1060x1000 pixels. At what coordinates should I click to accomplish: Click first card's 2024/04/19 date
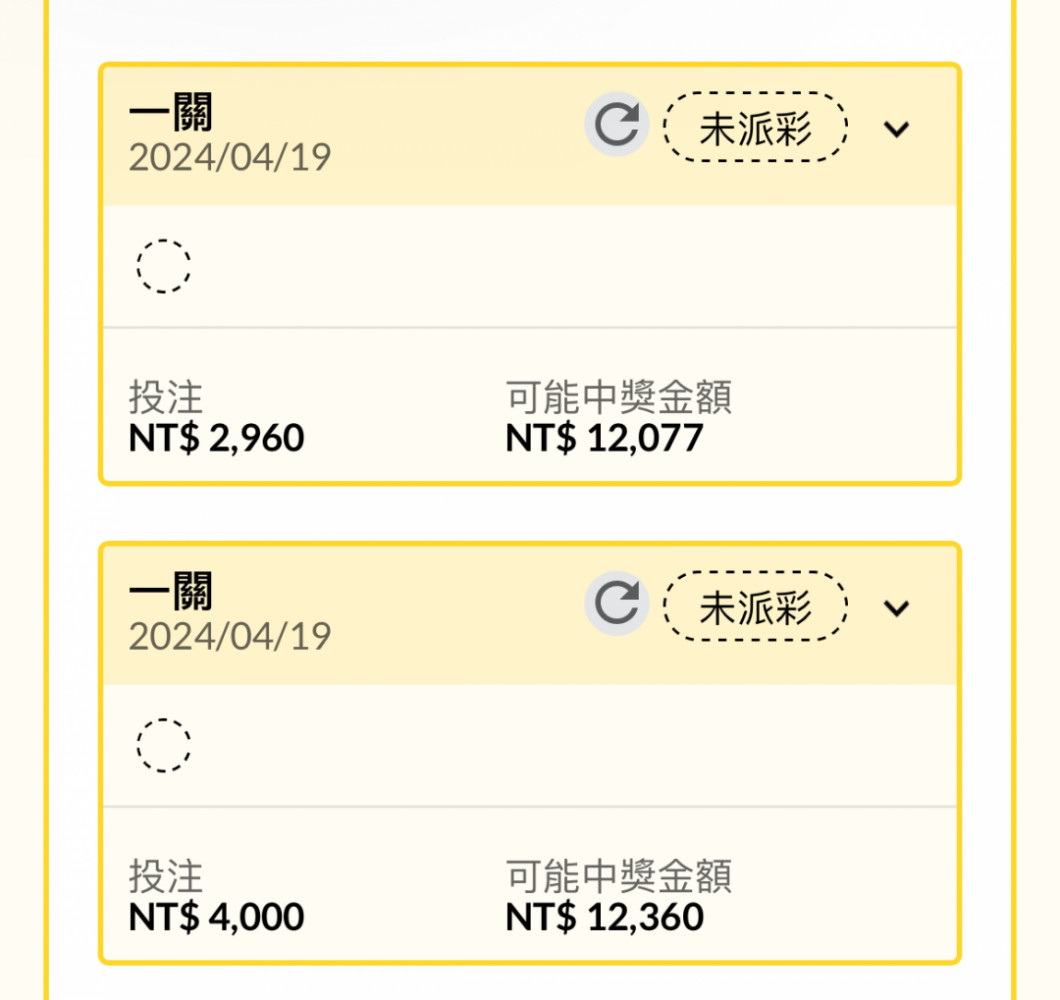(x=230, y=158)
